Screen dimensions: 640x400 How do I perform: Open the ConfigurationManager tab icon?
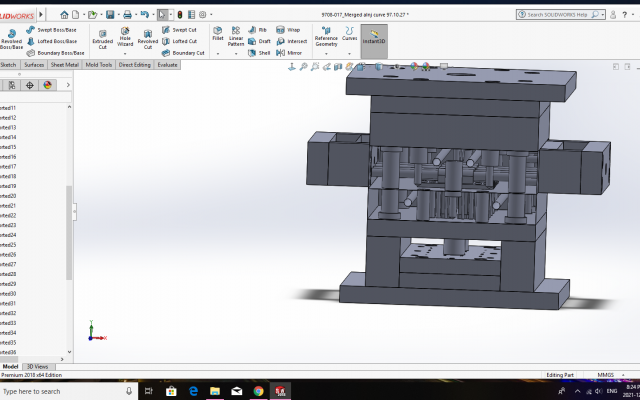12,85
